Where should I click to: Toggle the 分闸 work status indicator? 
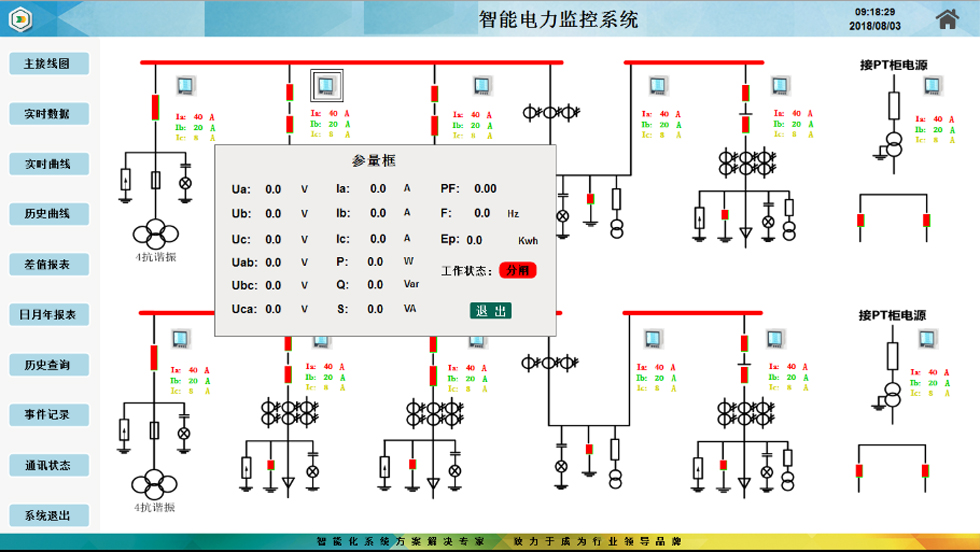[518, 270]
